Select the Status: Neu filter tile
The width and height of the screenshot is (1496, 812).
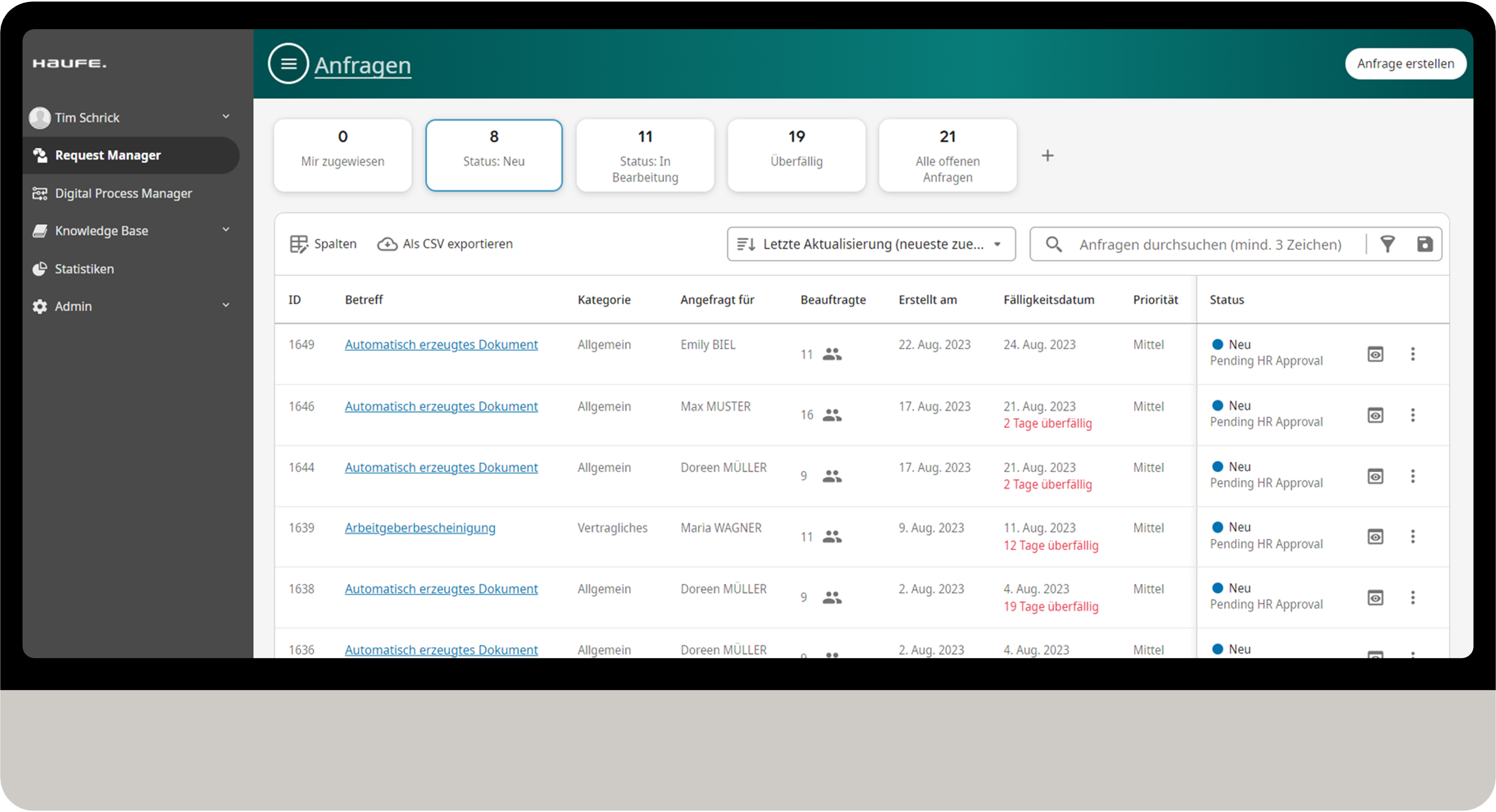494,155
